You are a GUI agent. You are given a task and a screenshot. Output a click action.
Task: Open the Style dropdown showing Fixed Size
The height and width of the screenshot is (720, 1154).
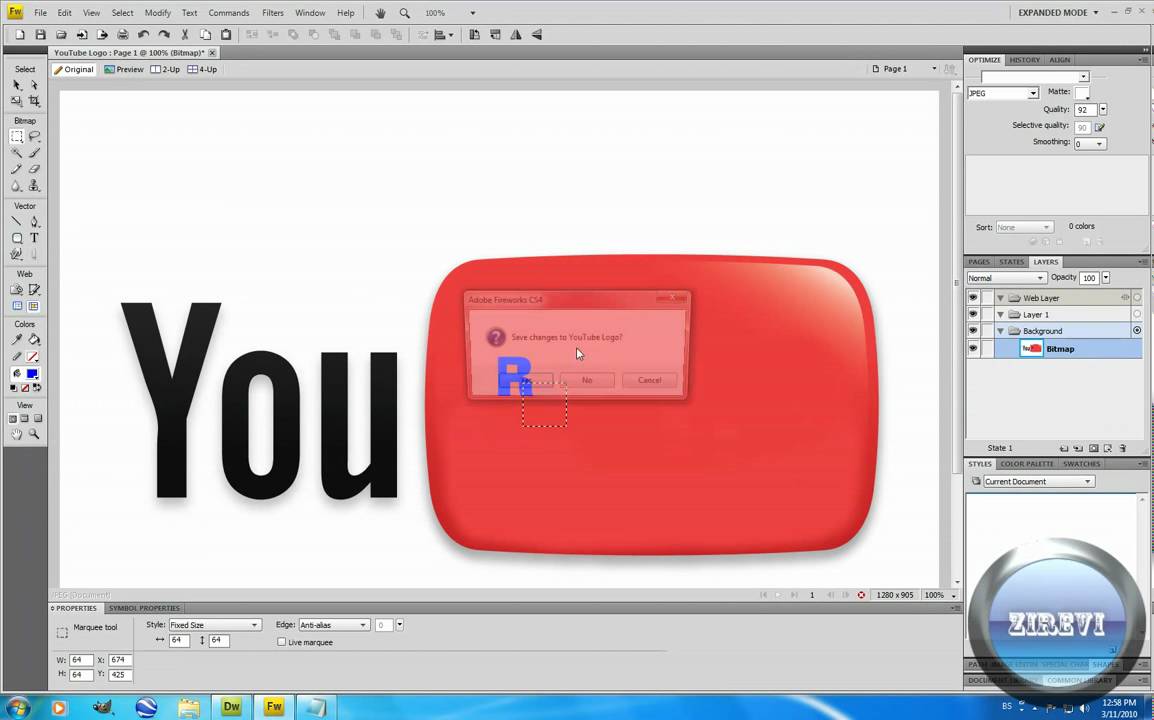click(214, 625)
